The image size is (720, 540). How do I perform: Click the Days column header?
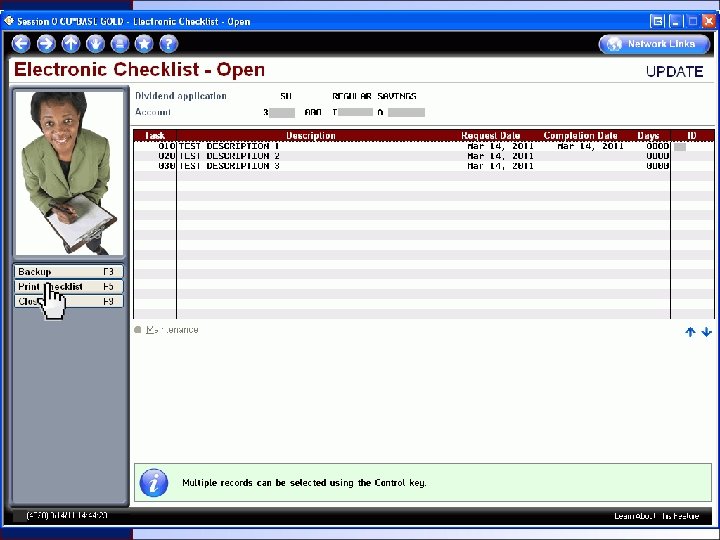click(648, 135)
